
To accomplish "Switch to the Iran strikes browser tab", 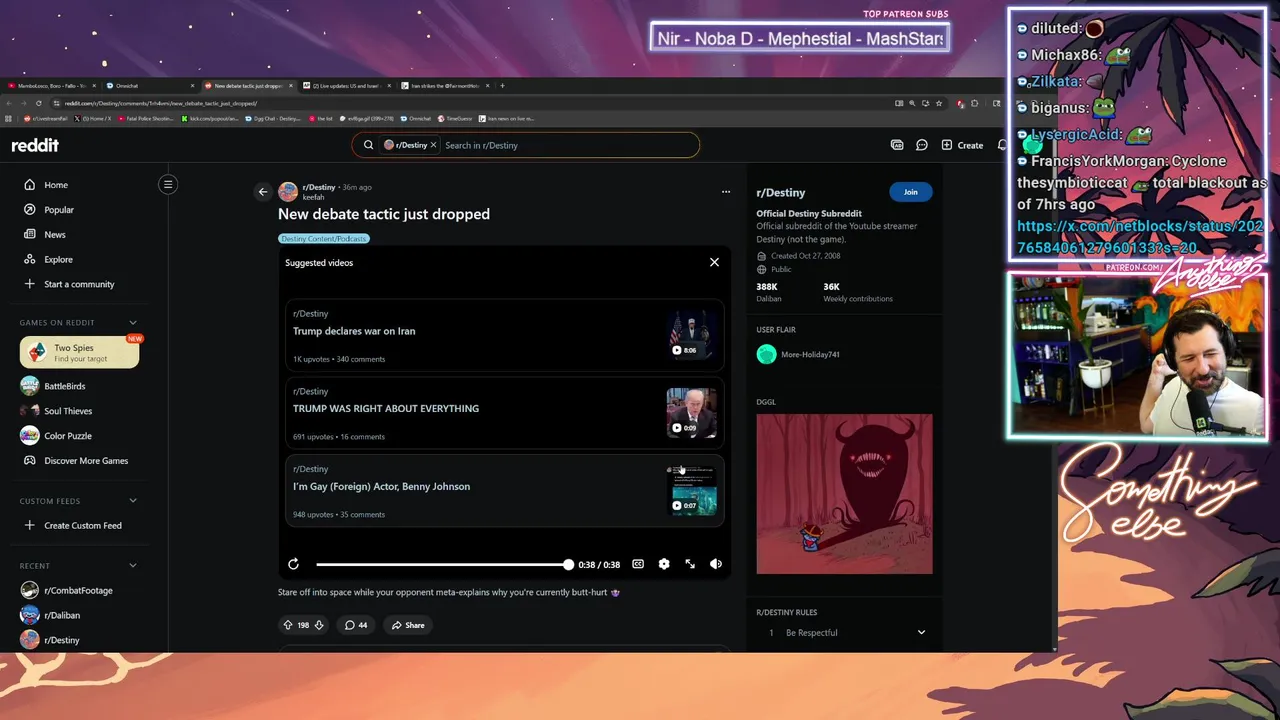I will coord(445,86).
